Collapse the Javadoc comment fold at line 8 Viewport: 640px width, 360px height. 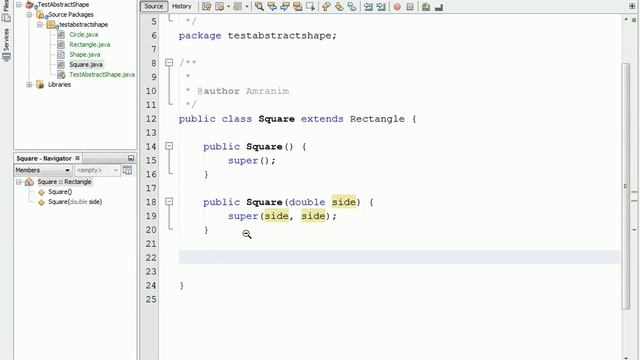pyautogui.click(x=169, y=62)
